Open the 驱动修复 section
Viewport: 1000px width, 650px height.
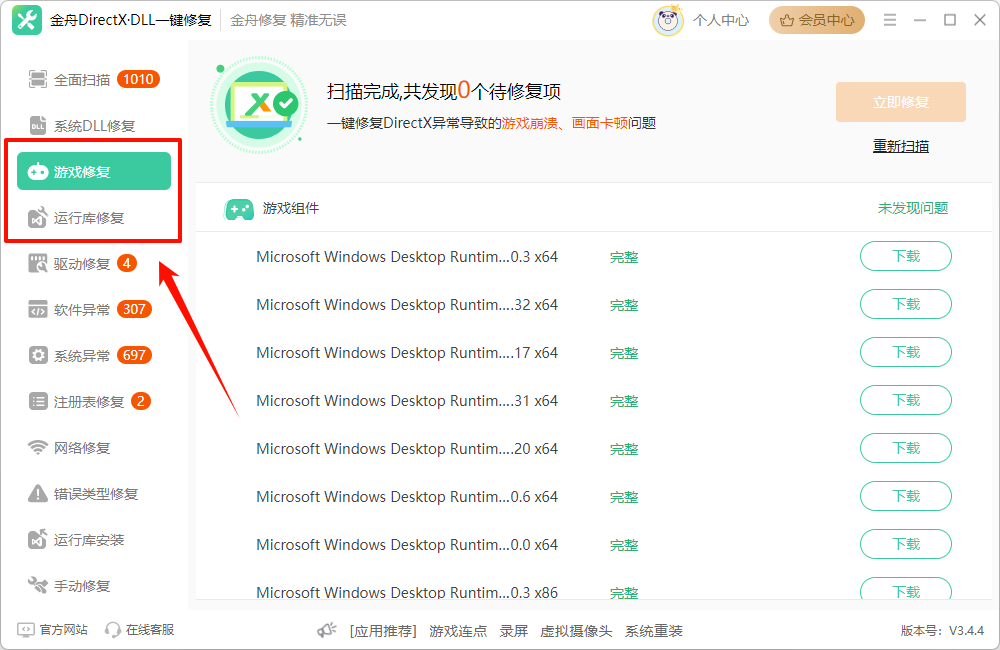pyautogui.click(x=80, y=263)
